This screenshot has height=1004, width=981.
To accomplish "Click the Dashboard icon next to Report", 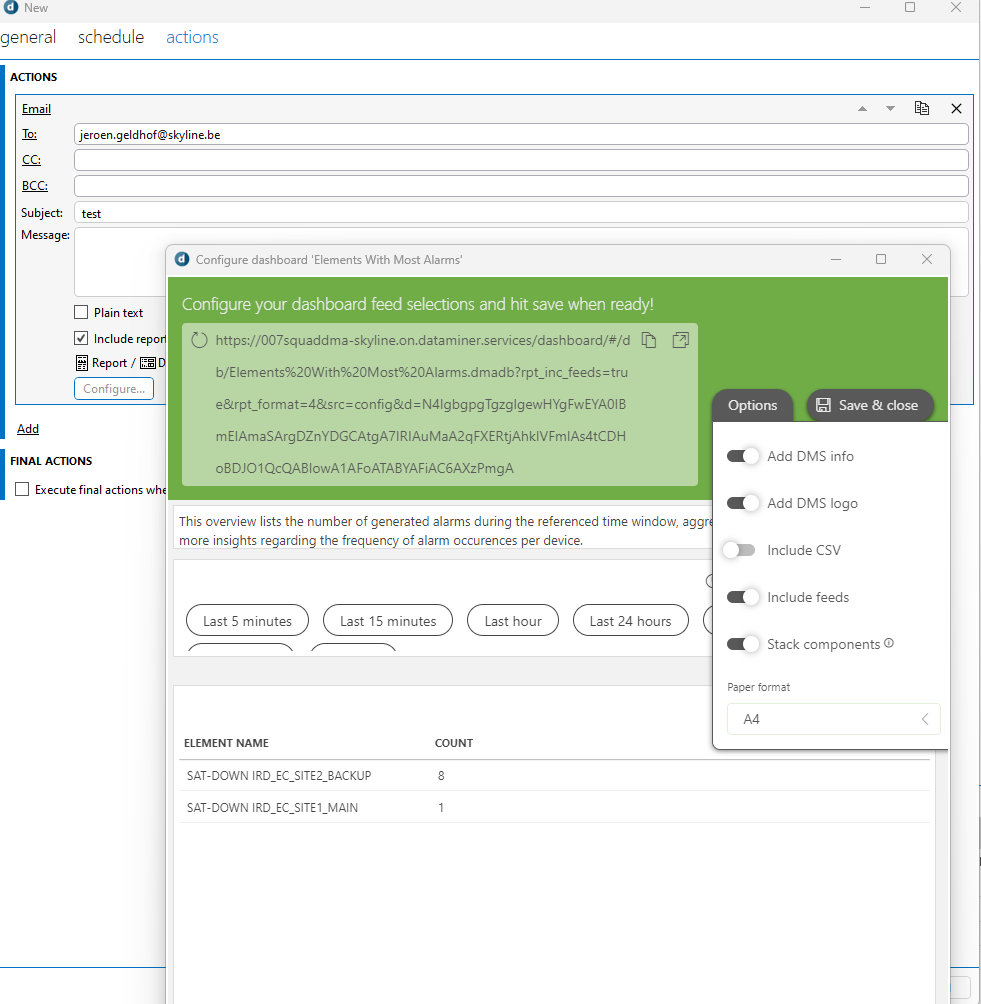I will (x=148, y=363).
